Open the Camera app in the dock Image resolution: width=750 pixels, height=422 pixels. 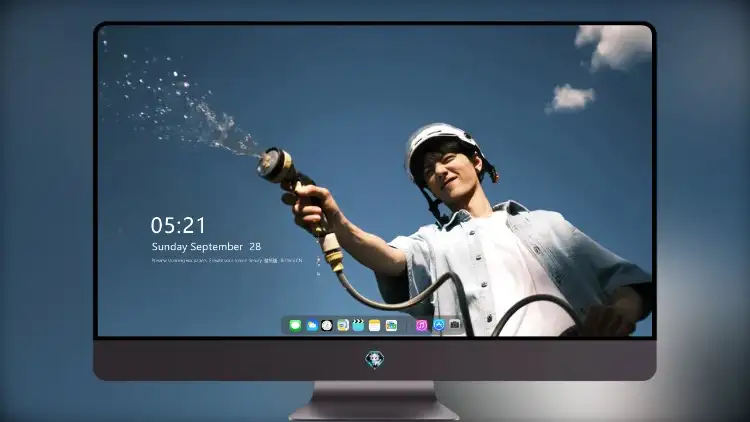click(x=455, y=325)
